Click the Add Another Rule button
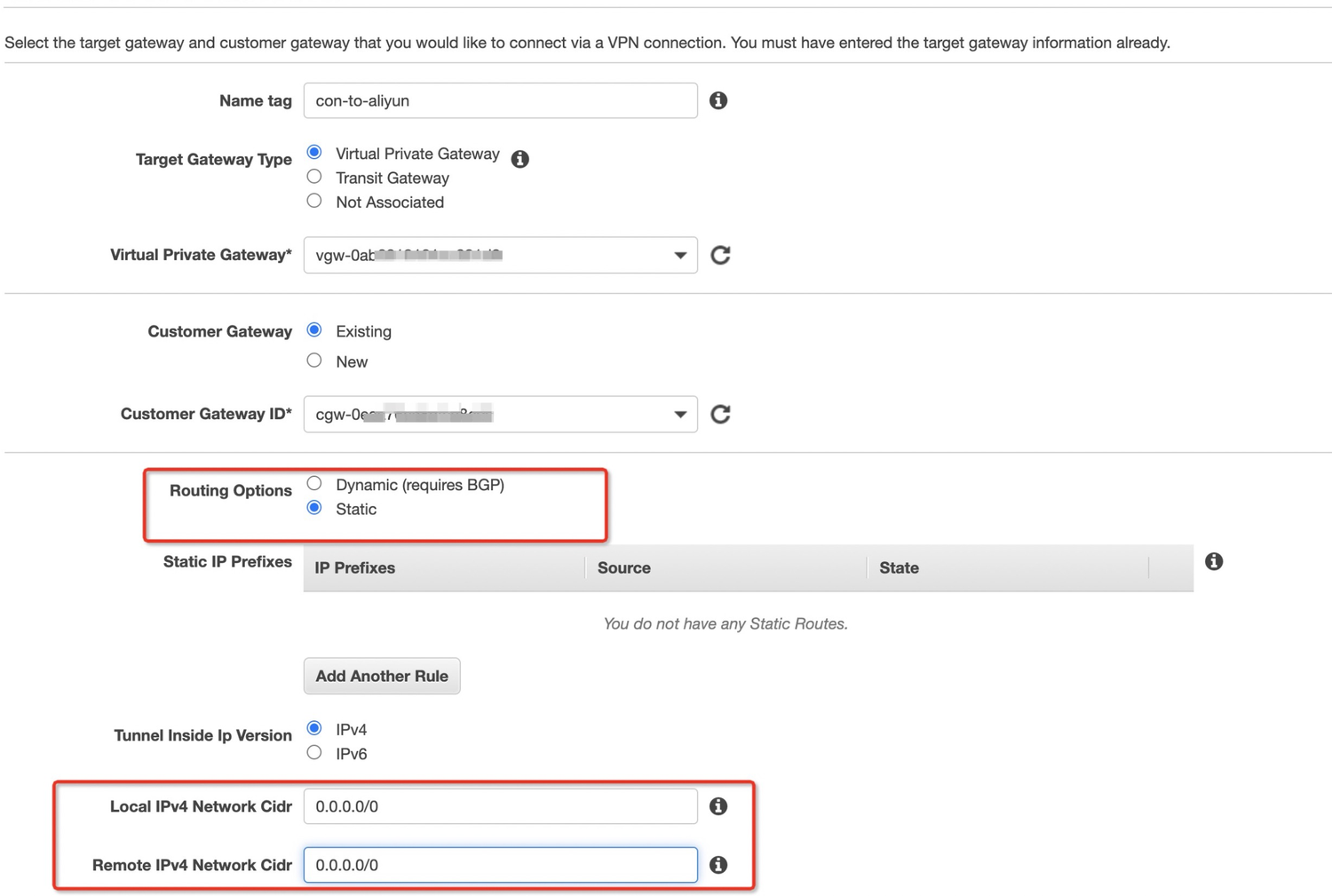Image resolution: width=1332 pixels, height=896 pixels. pos(381,676)
